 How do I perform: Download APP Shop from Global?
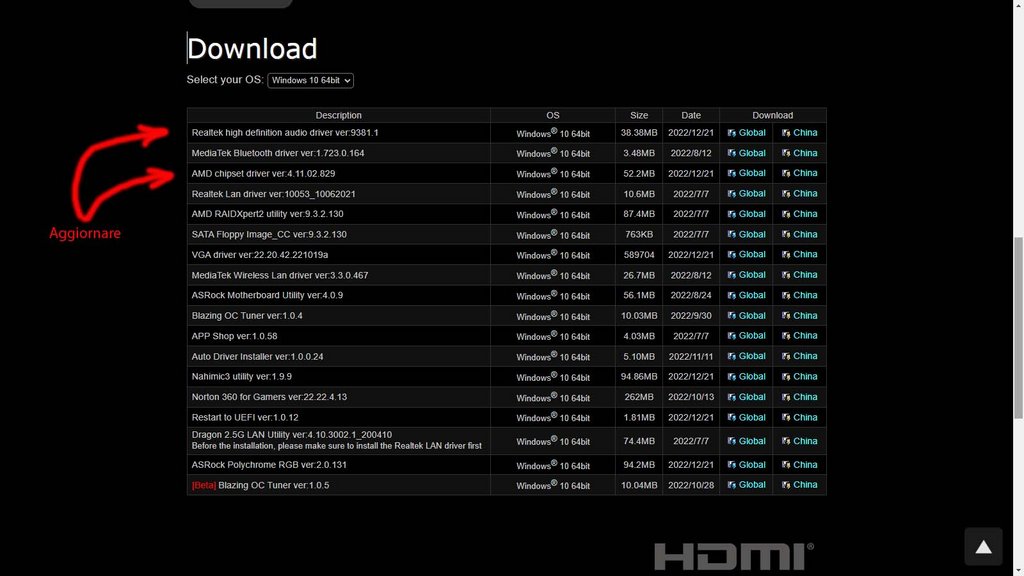click(x=746, y=336)
